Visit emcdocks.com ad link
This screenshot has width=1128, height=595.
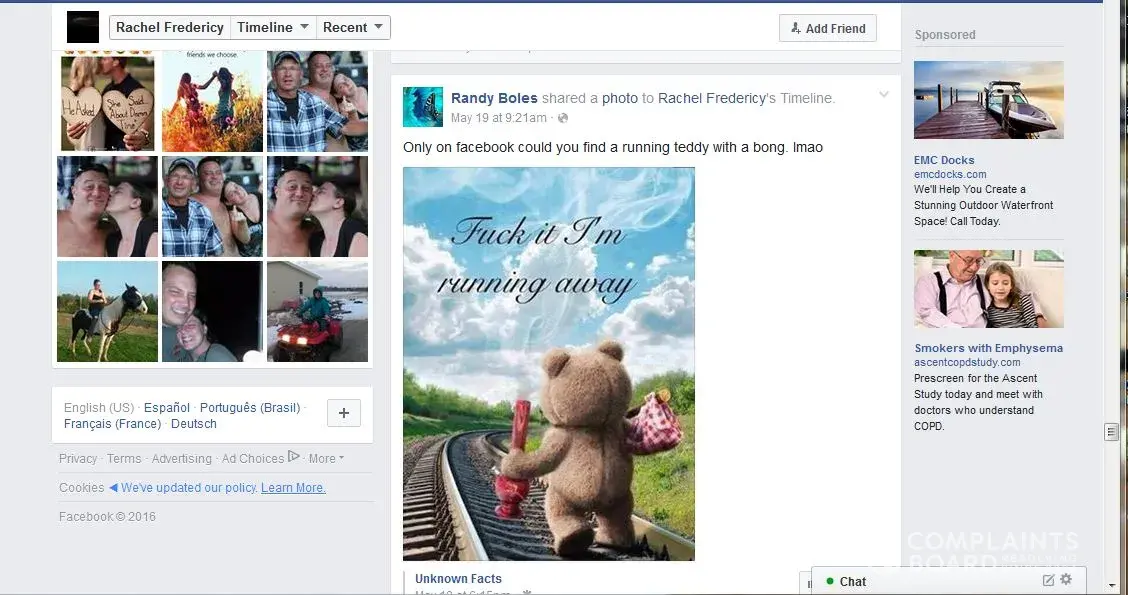tap(950, 174)
